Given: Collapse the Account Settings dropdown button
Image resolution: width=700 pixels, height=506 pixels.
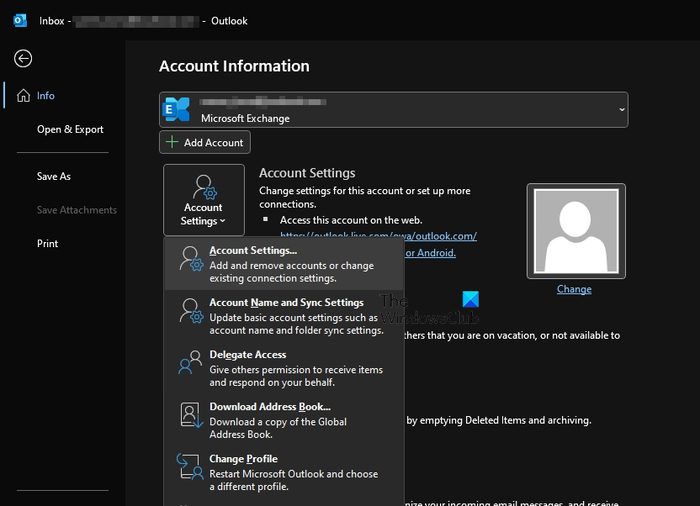Looking at the screenshot, I should click(x=204, y=200).
